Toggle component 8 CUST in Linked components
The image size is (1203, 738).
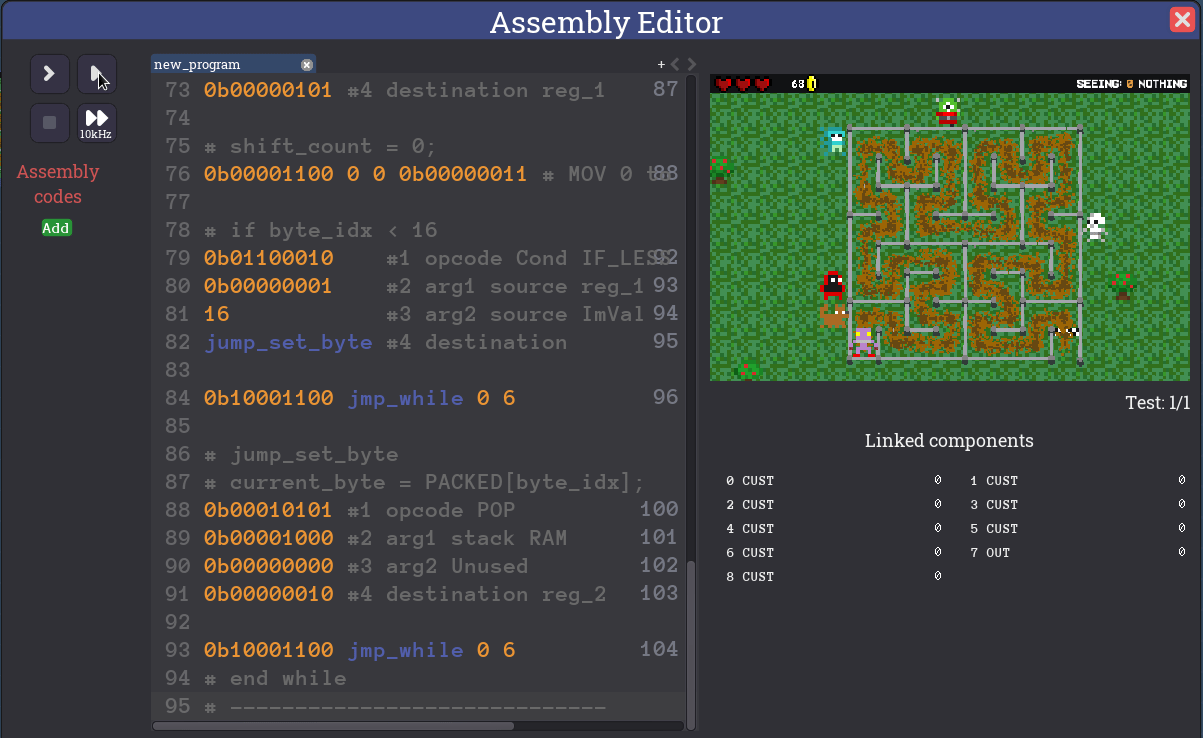pos(749,576)
